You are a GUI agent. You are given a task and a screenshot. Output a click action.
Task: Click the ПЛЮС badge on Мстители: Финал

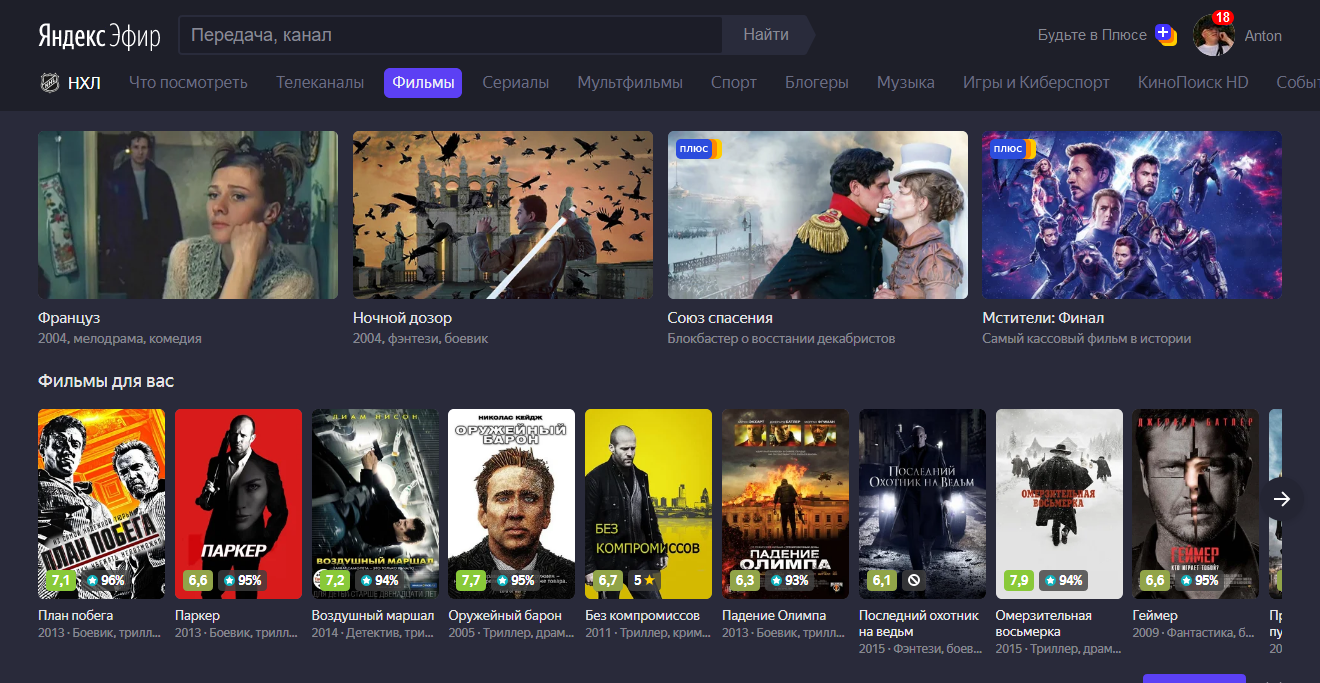pyautogui.click(x=1012, y=149)
